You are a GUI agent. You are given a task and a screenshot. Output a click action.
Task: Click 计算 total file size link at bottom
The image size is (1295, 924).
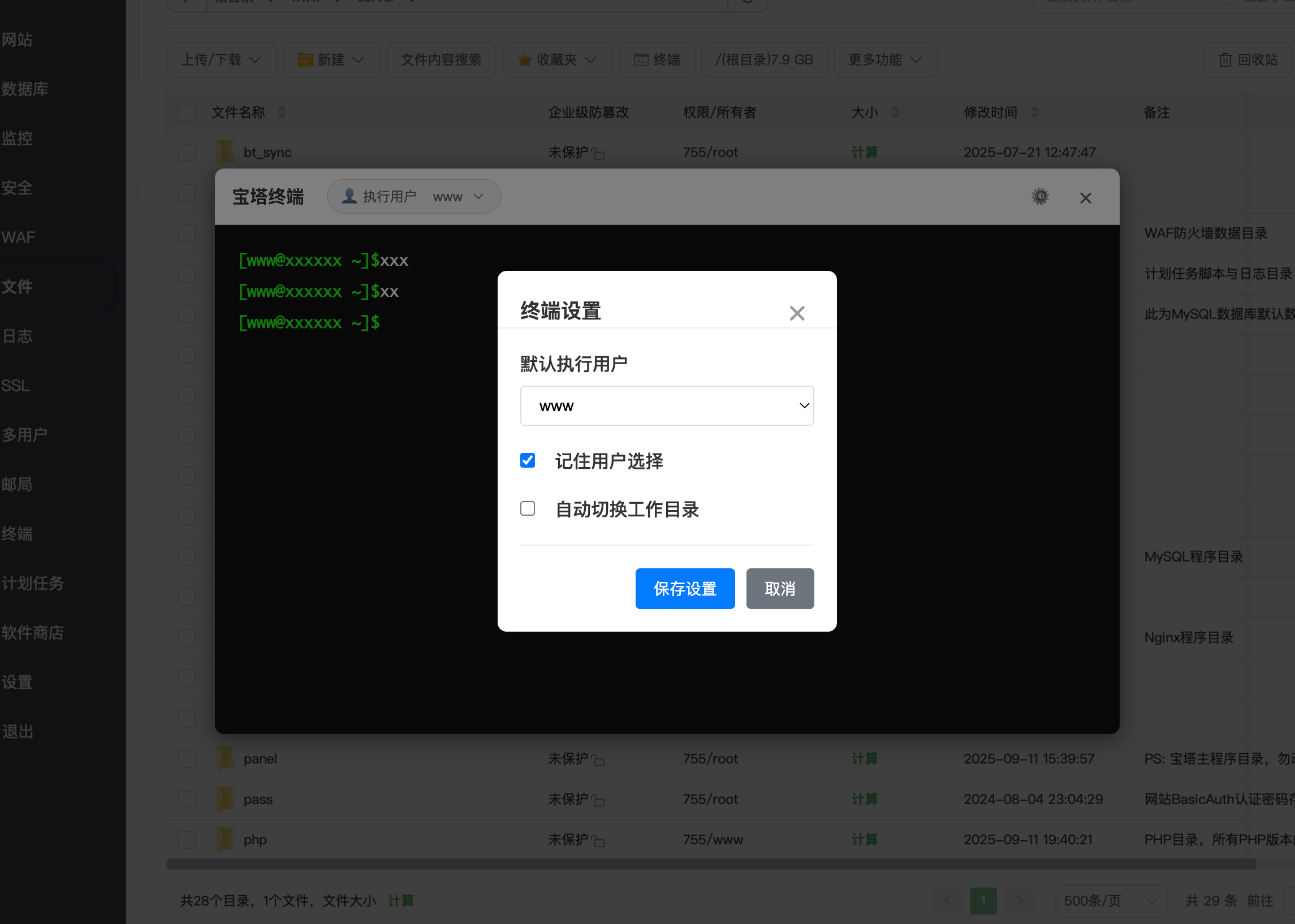point(401,901)
